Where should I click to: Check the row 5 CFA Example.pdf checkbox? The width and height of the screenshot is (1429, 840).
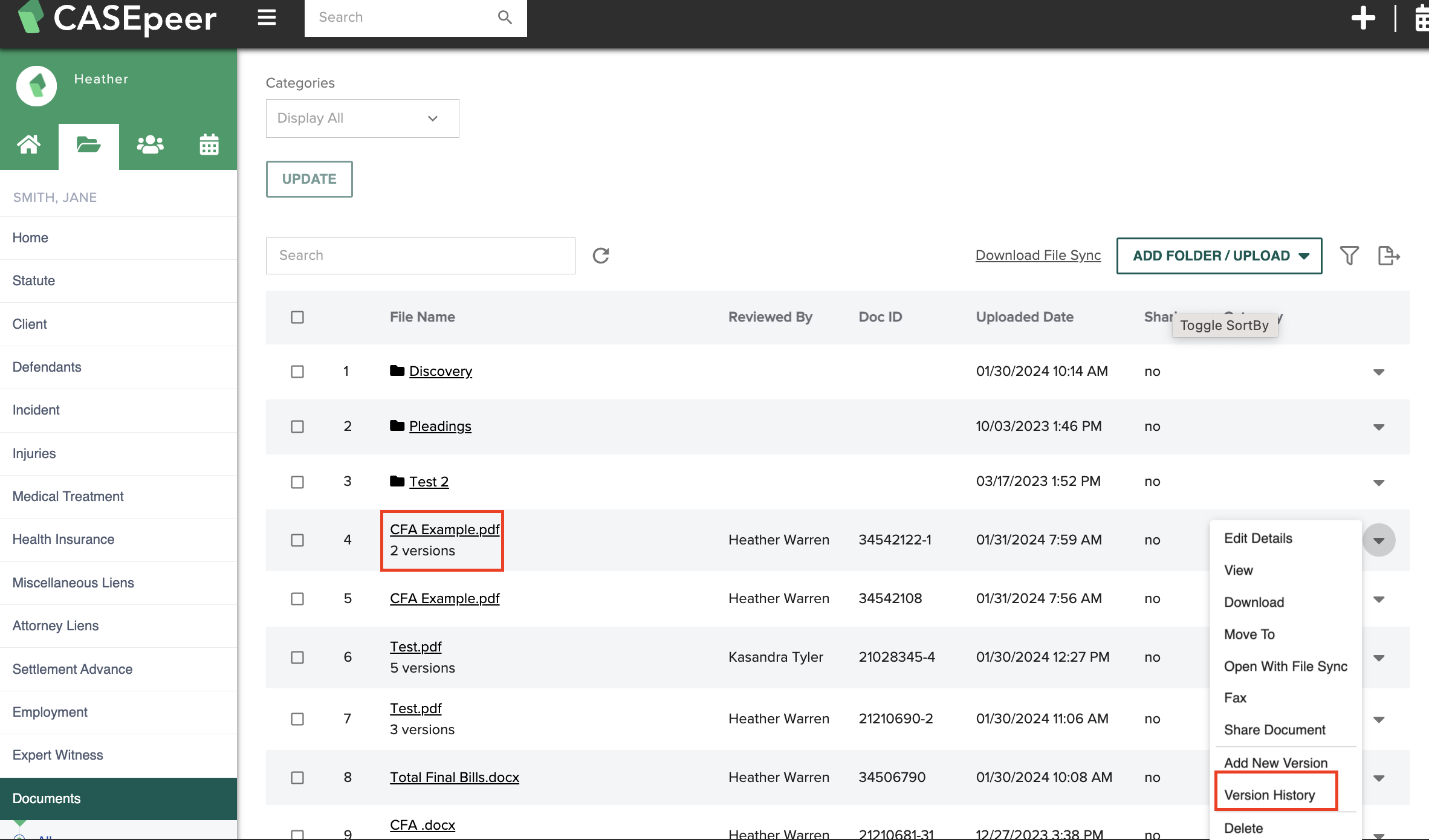click(x=297, y=599)
